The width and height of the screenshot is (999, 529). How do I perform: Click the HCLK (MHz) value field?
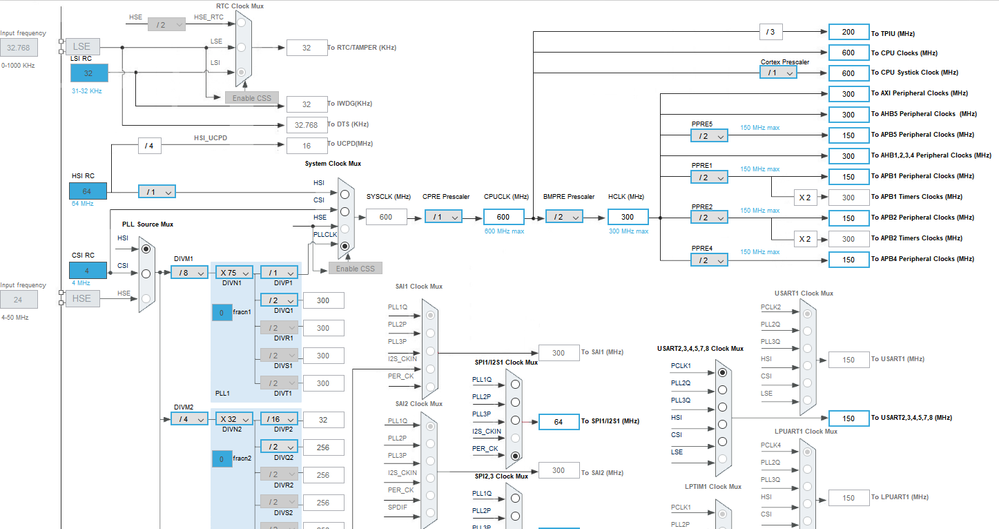[x=628, y=217]
